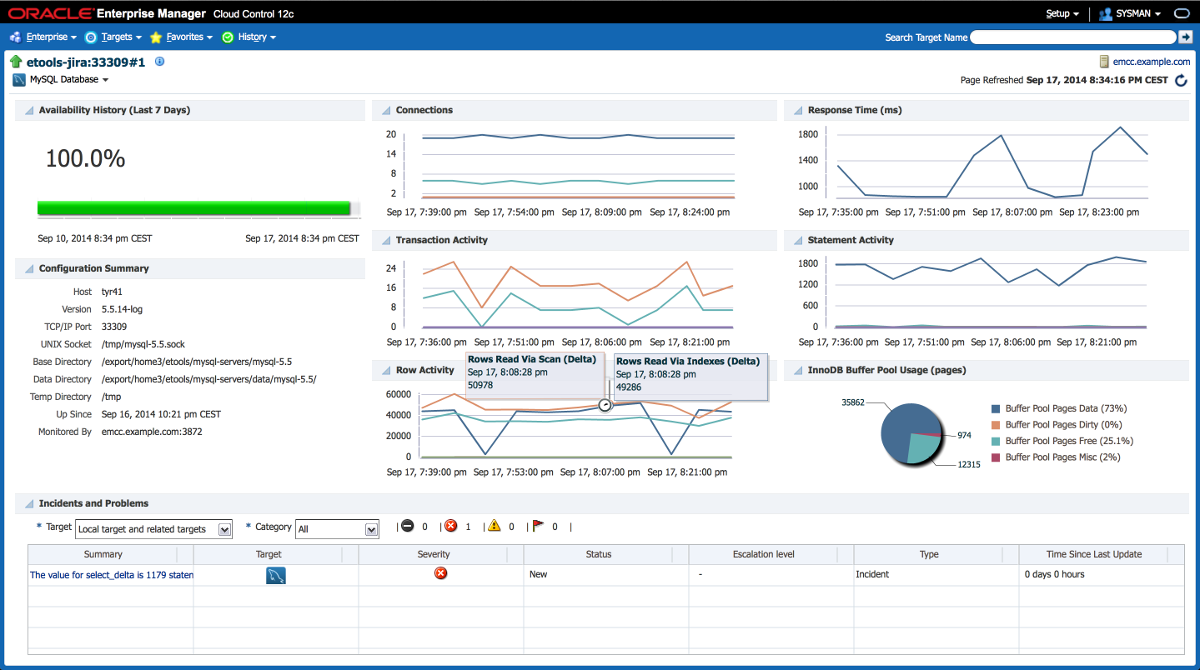Click the MySQL target icon in incident row
Image resolution: width=1200 pixels, height=670 pixels.
point(275,575)
